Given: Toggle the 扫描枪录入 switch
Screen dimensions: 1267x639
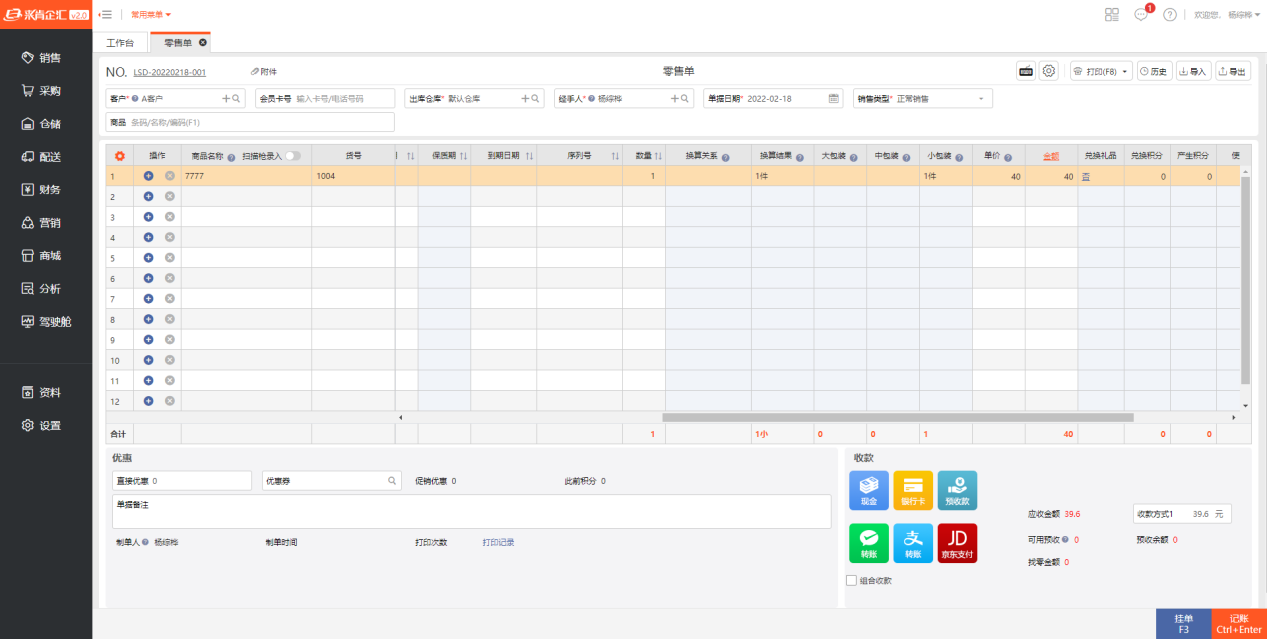Looking at the screenshot, I should (293, 156).
